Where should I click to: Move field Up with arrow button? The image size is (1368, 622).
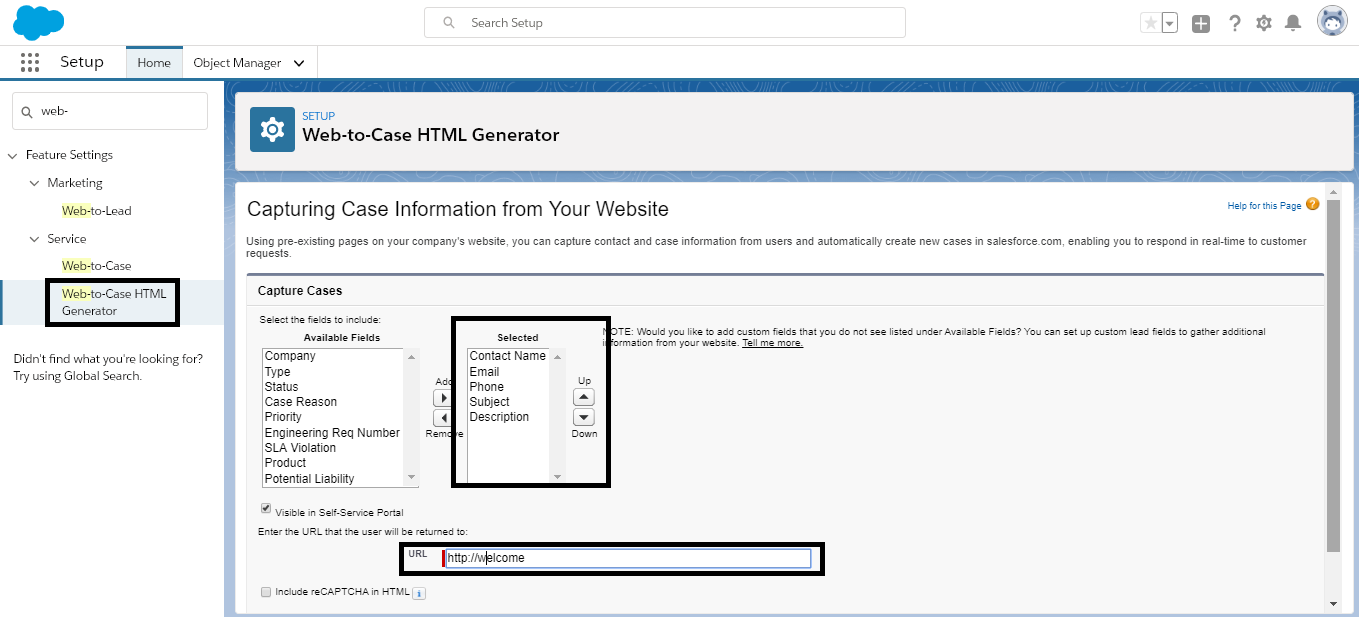click(584, 397)
